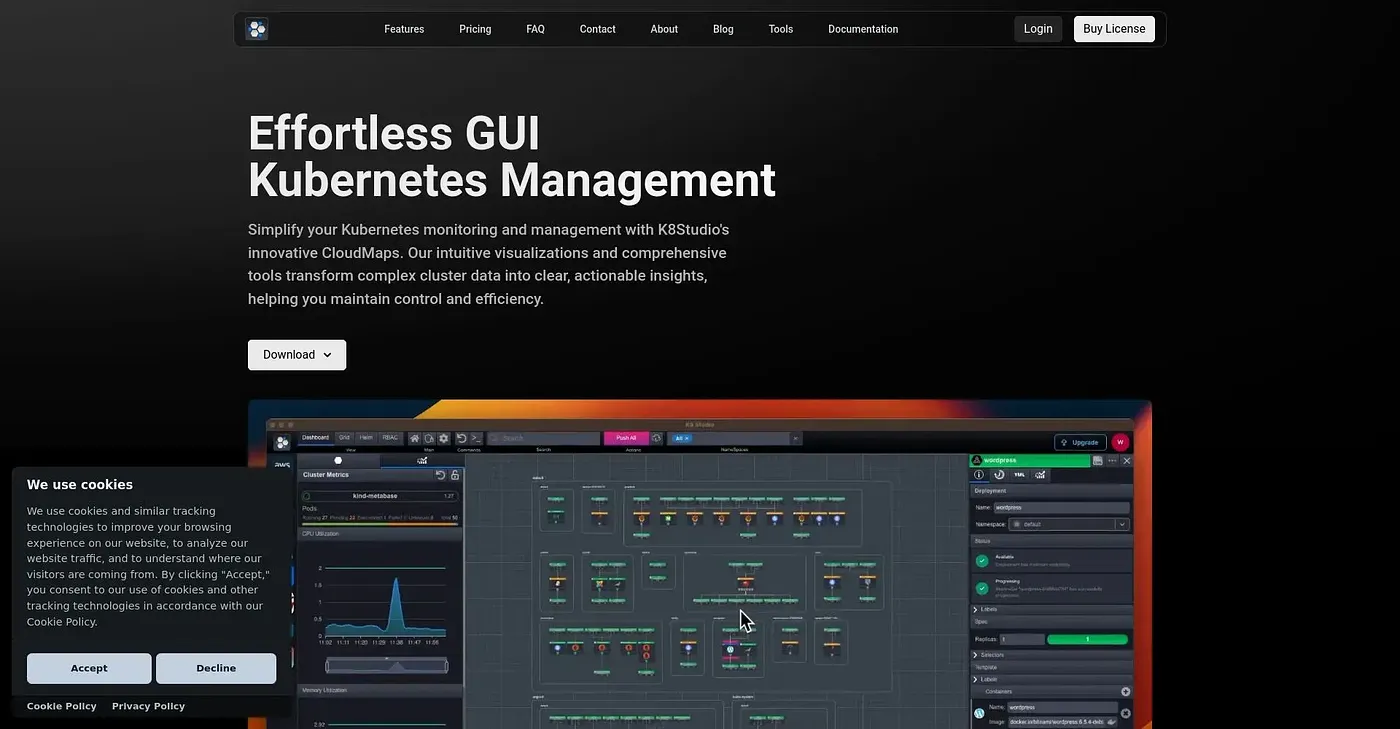Expand the Labels section under Template
The width and height of the screenshot is (1400, 729).
[1052, 679]
